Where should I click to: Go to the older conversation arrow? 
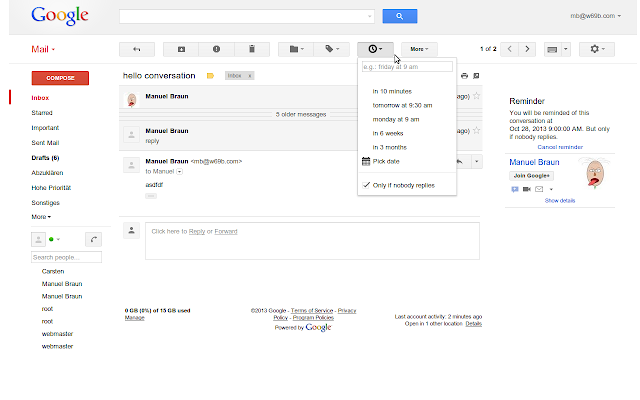[x=527, y=49]
